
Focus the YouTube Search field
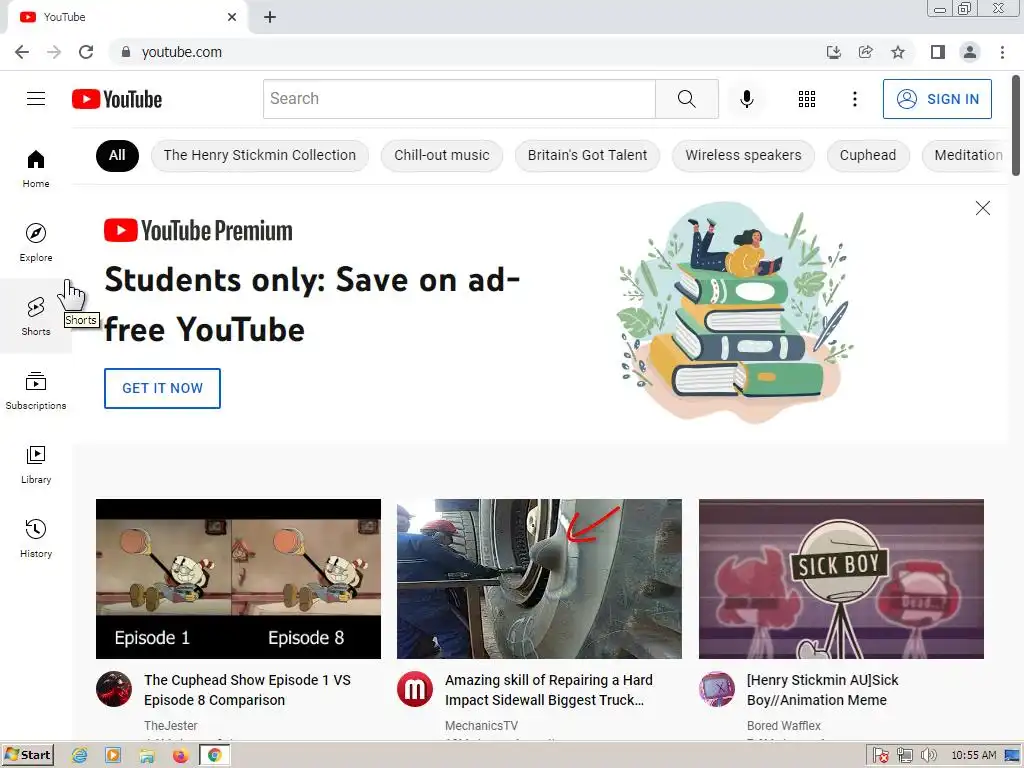click(459, 99)
